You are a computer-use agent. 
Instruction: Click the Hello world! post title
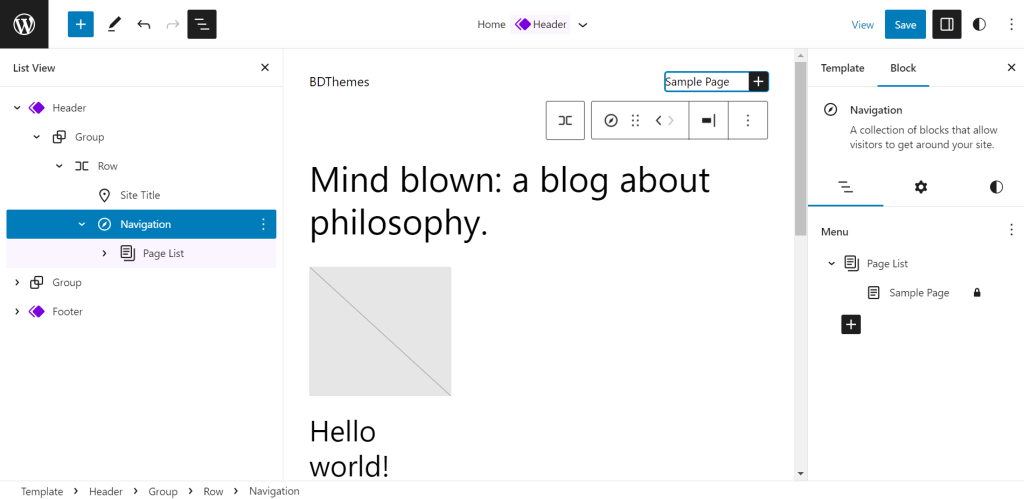click(349, 449)
